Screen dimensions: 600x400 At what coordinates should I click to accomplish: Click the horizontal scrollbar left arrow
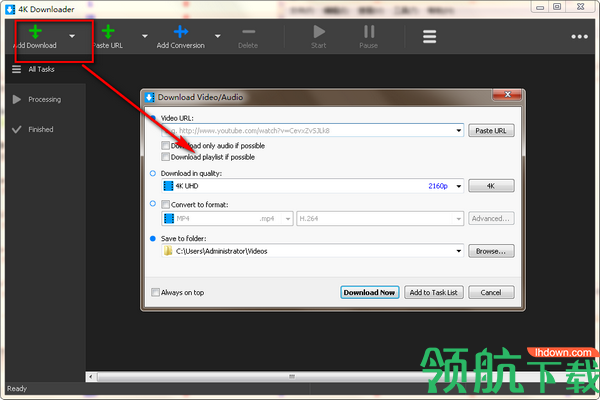[x=91, y=377]
